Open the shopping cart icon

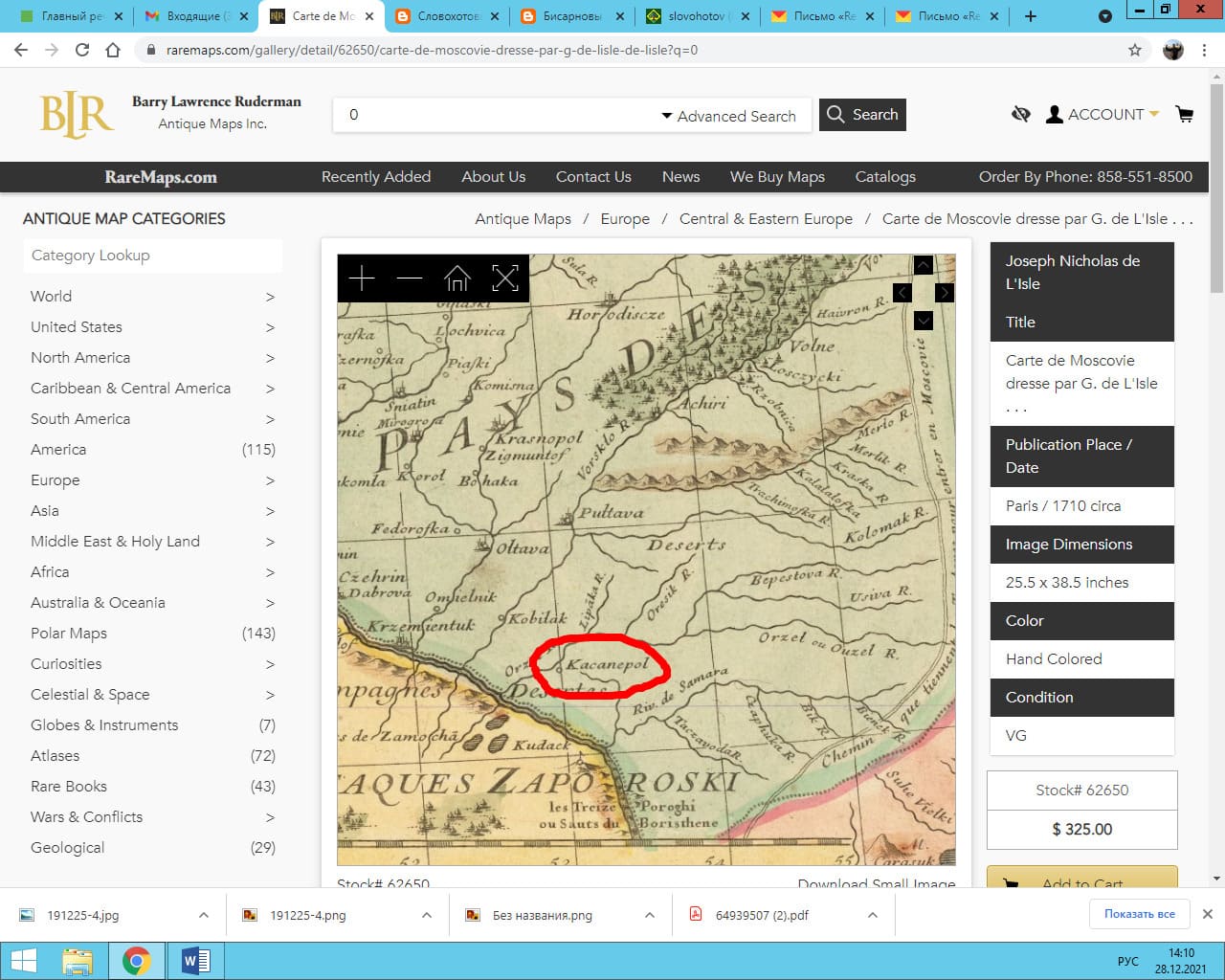(x=1185, y=115)
